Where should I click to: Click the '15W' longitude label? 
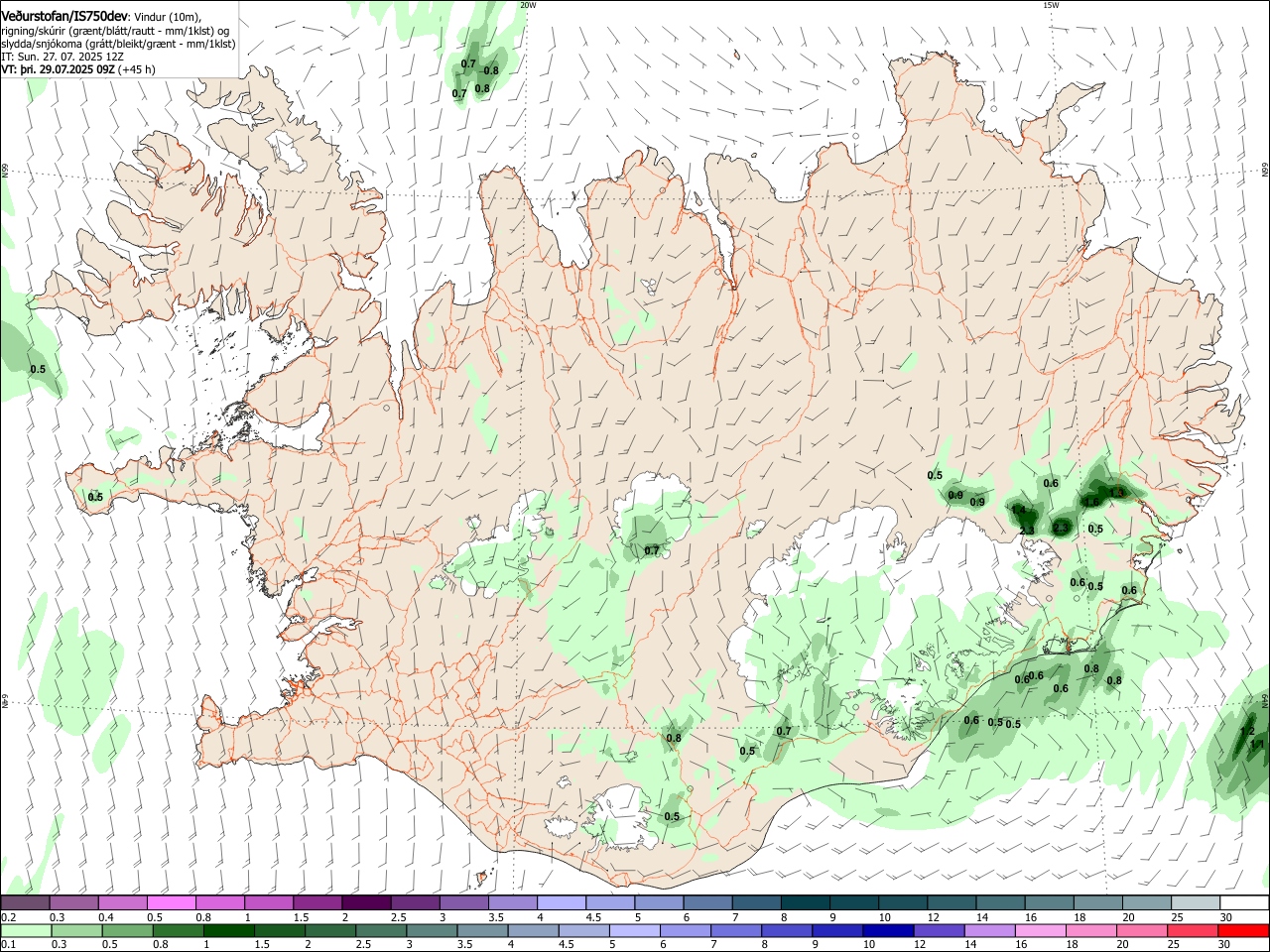(1050, 5)
